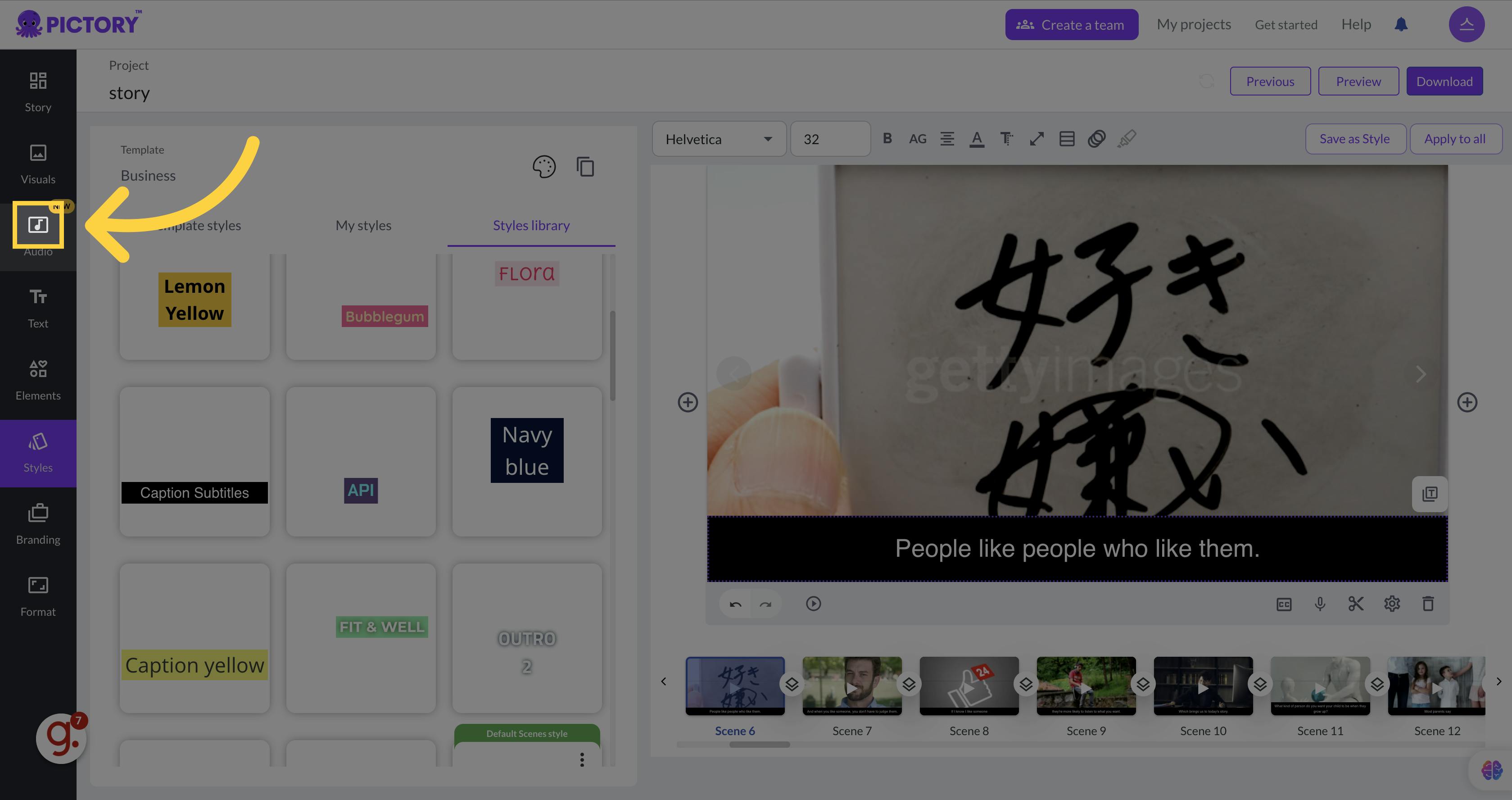Select the Caption yellow style card
The width and height of the screenshot is (1512, 800).
195,638
